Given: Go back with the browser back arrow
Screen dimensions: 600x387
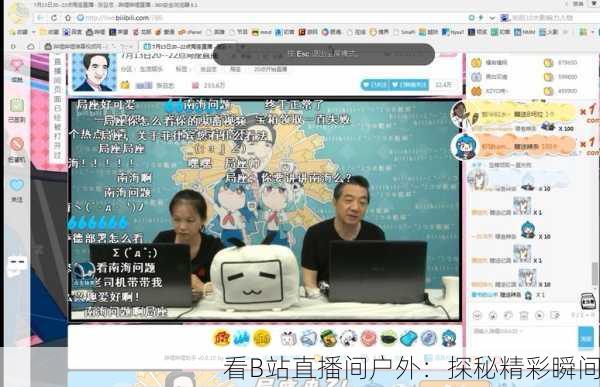Looking at the screenshot, I should pos(40,18).
